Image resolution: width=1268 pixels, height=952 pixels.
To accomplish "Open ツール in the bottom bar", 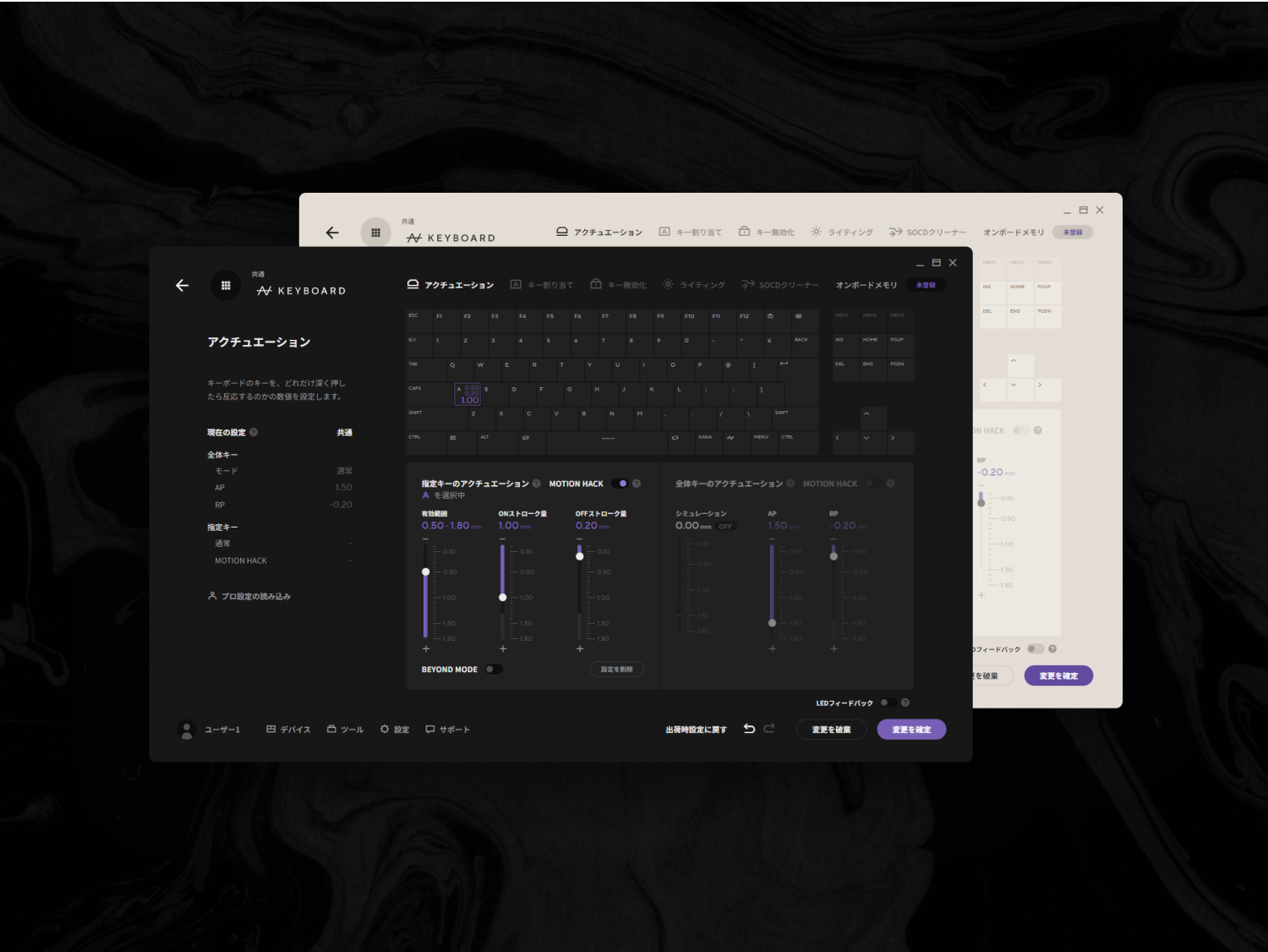I will tap(346, 730).
